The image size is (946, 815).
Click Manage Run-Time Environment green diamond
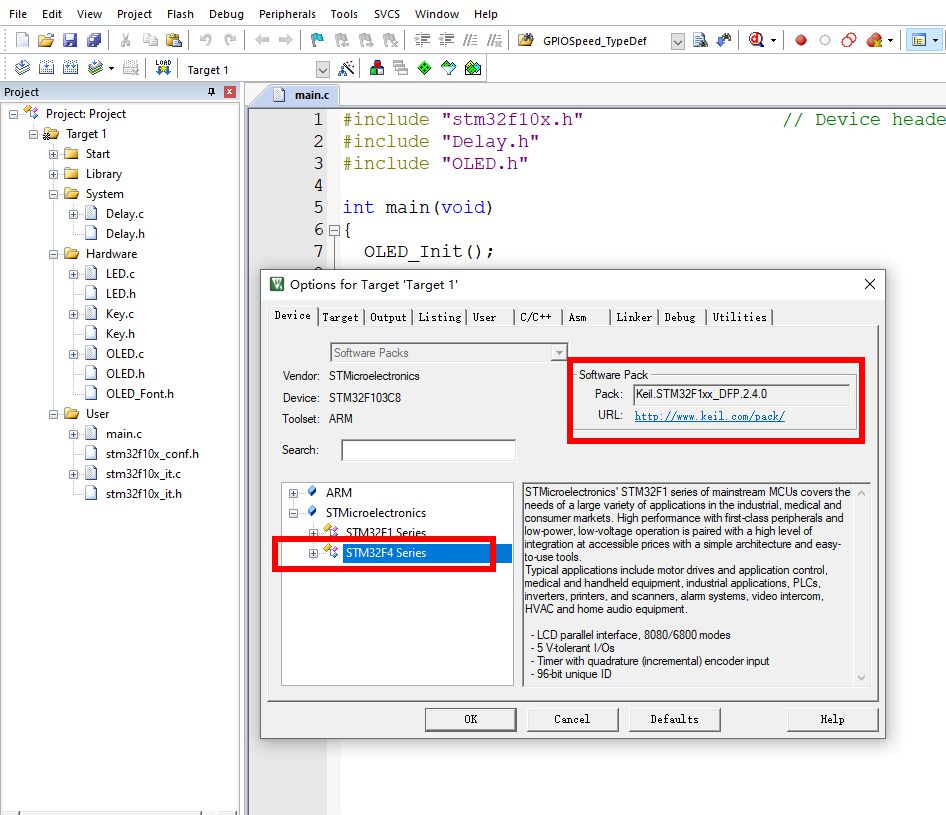425,68
